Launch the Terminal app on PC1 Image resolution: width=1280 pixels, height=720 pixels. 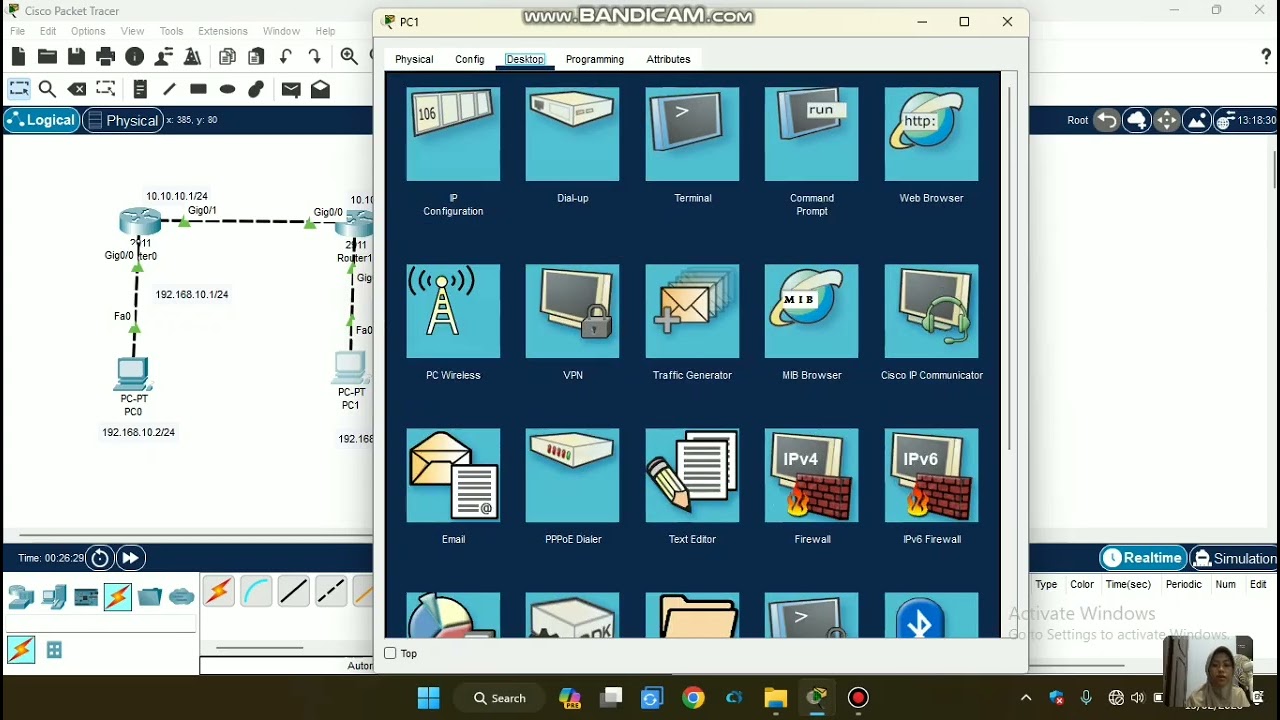click(692, 134)
